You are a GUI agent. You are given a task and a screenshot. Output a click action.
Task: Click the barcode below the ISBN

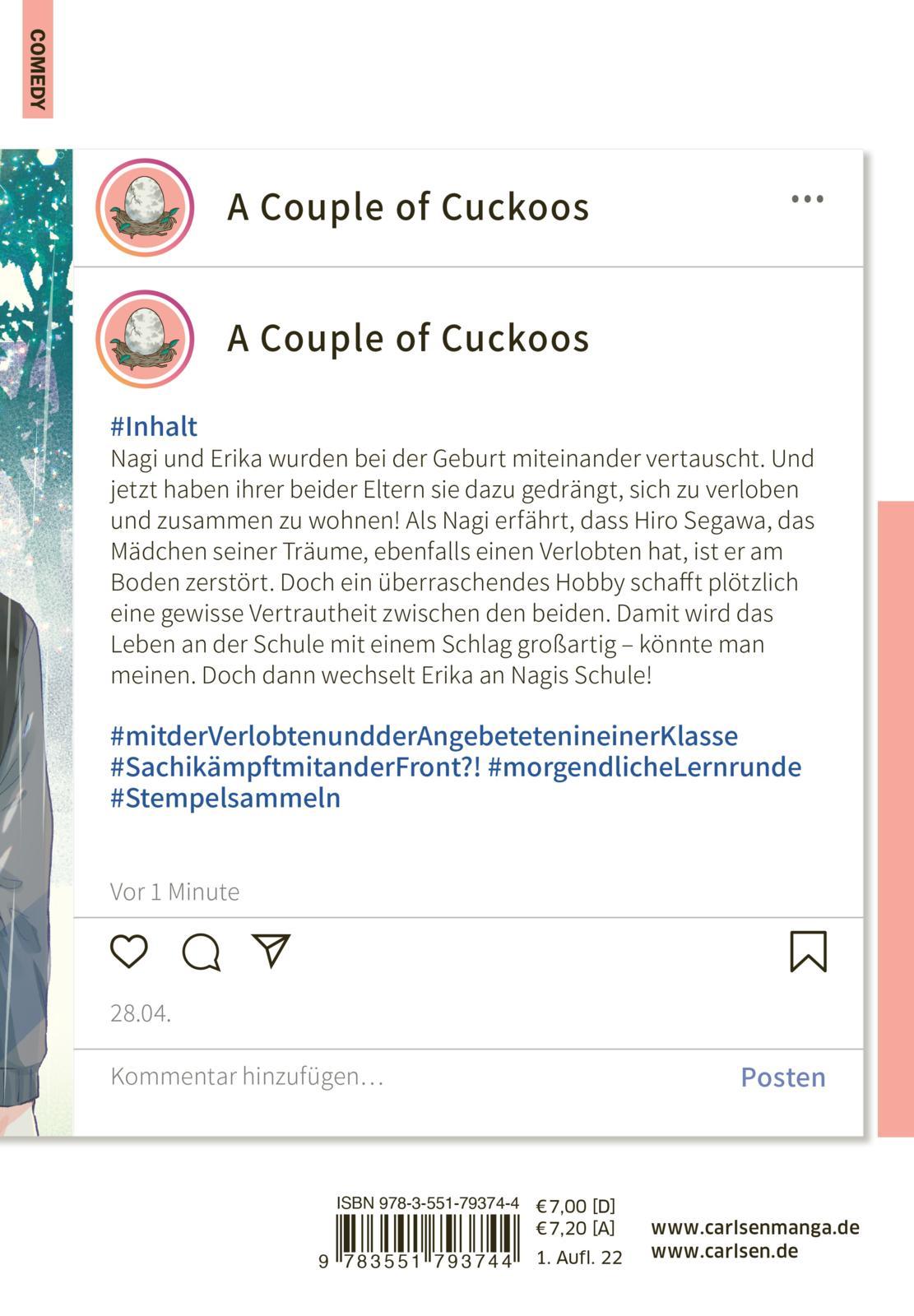coord(427,1240)
